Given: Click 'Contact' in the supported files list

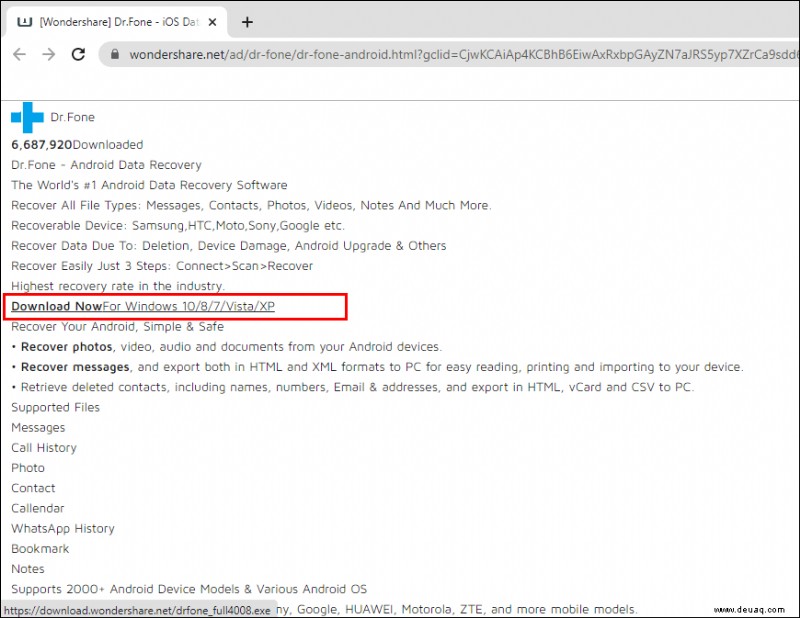Looking at the screenshot, I should 33,488.
